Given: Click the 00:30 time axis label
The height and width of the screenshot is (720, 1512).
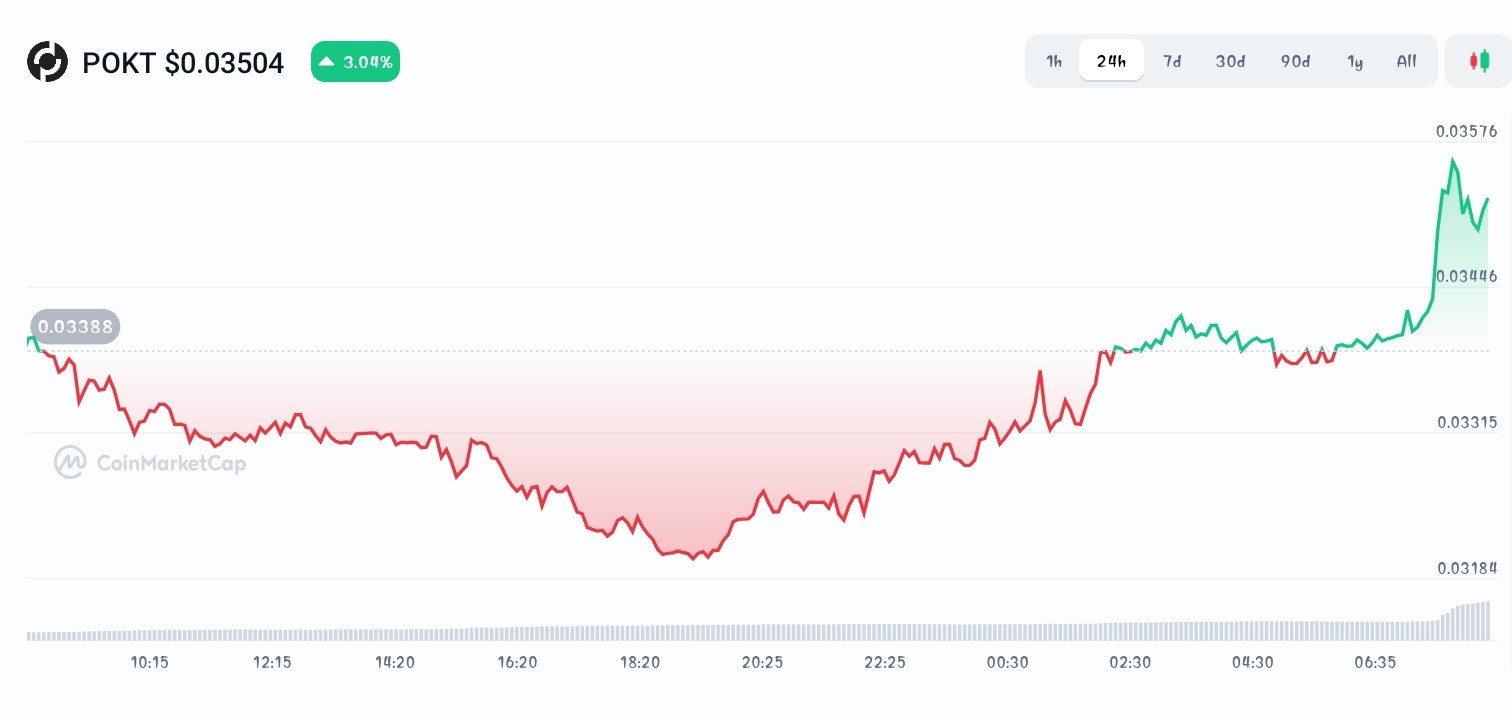Looking at the screenshot, I should coord(1007,662).
